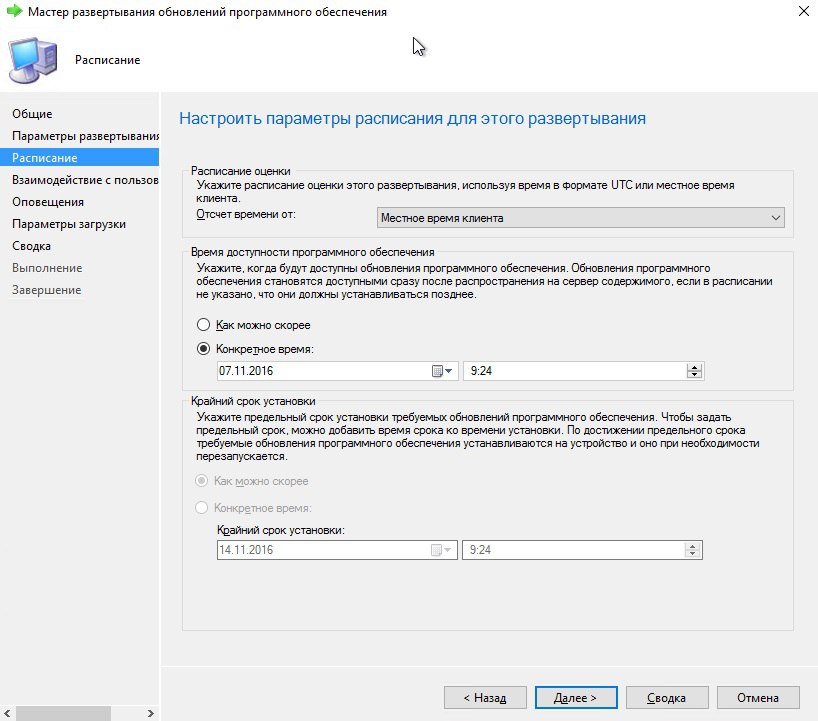The image size is (818, 721).
Task: Click the sidebar horizontal scrollbar thumb
Action: [x=63, y=713]
